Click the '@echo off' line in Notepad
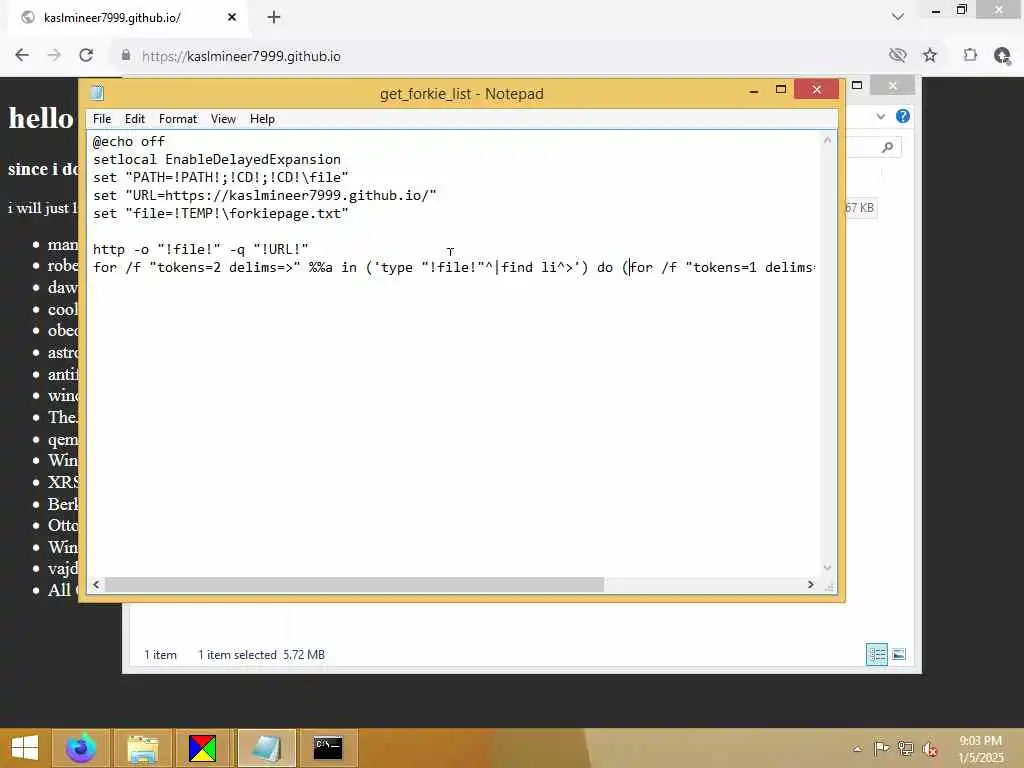The image size is (1024, 768). [x=129, y=141]
